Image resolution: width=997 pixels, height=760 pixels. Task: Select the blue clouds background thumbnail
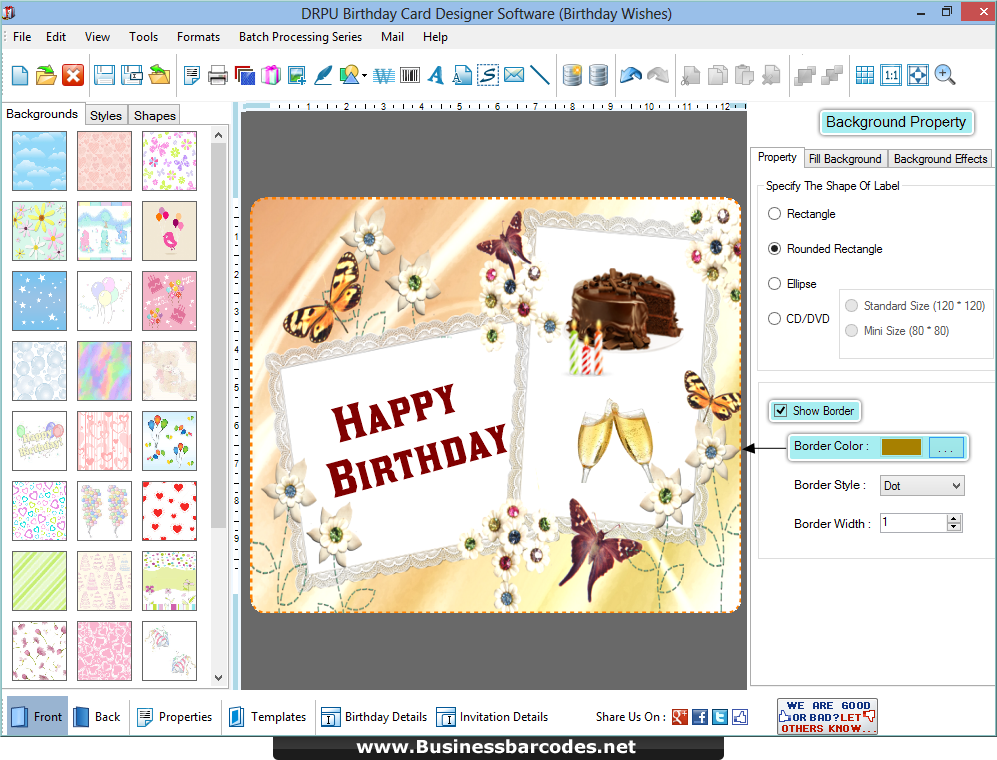[39, 161]
